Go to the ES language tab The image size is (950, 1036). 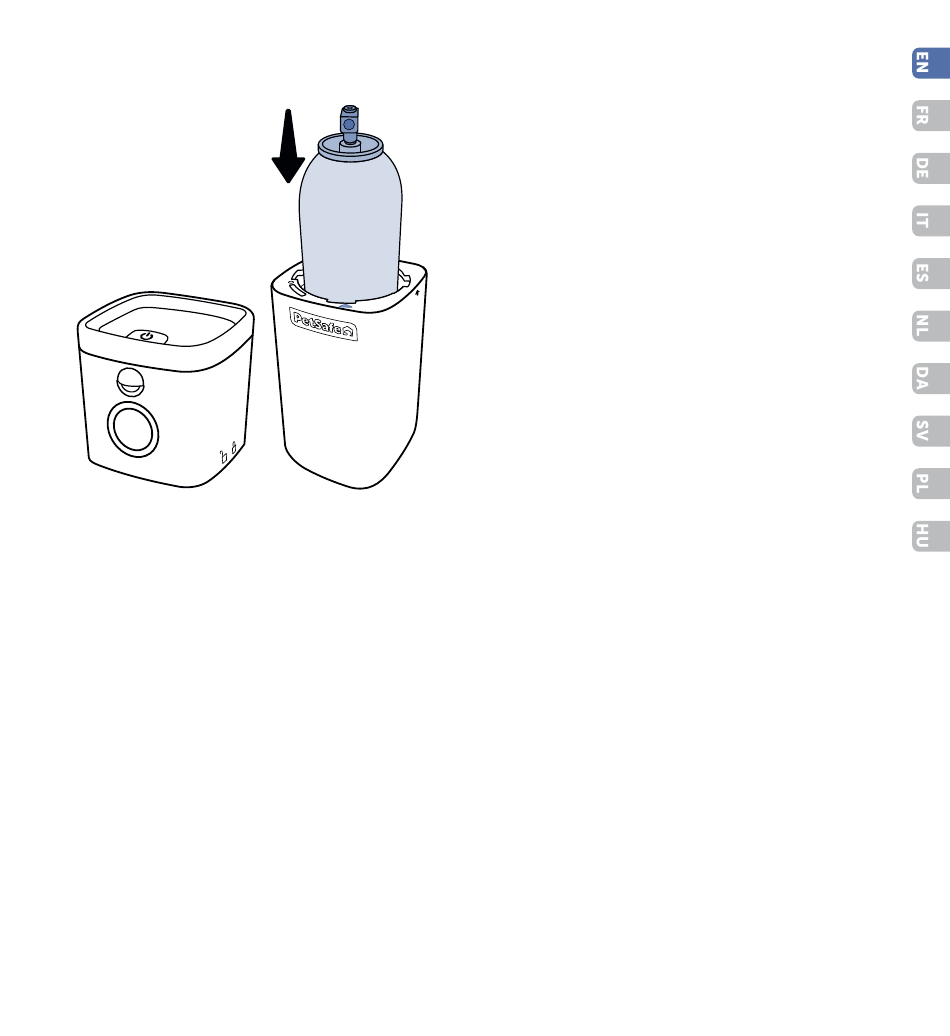tap(931, 274)
